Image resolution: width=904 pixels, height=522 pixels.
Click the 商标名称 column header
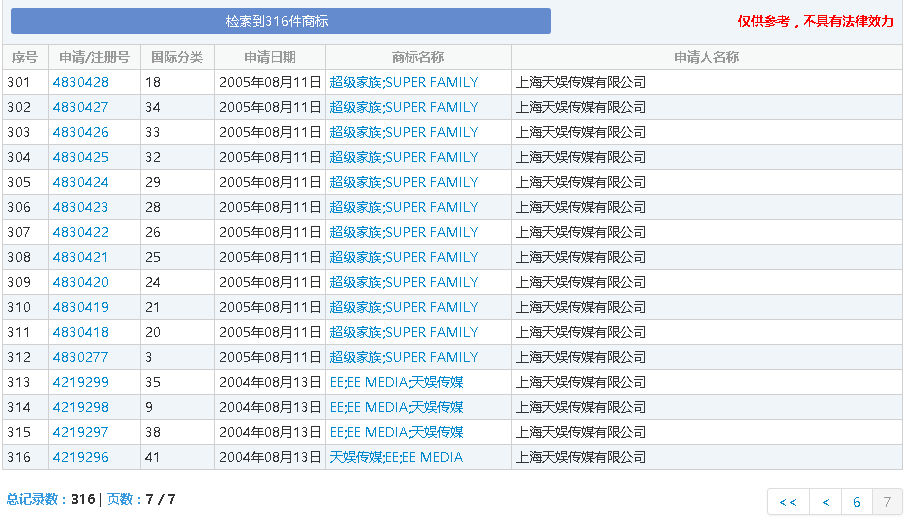pos(418,57)
